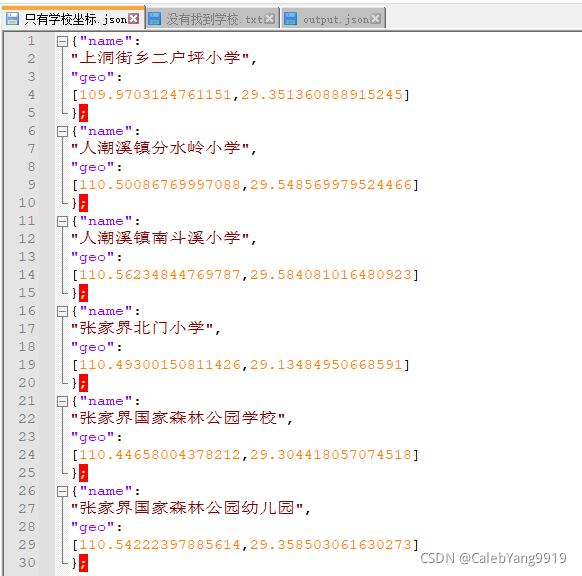Click coordinate value 29.358503061630273
Screen dimensions: 582x576
(331, 545)
